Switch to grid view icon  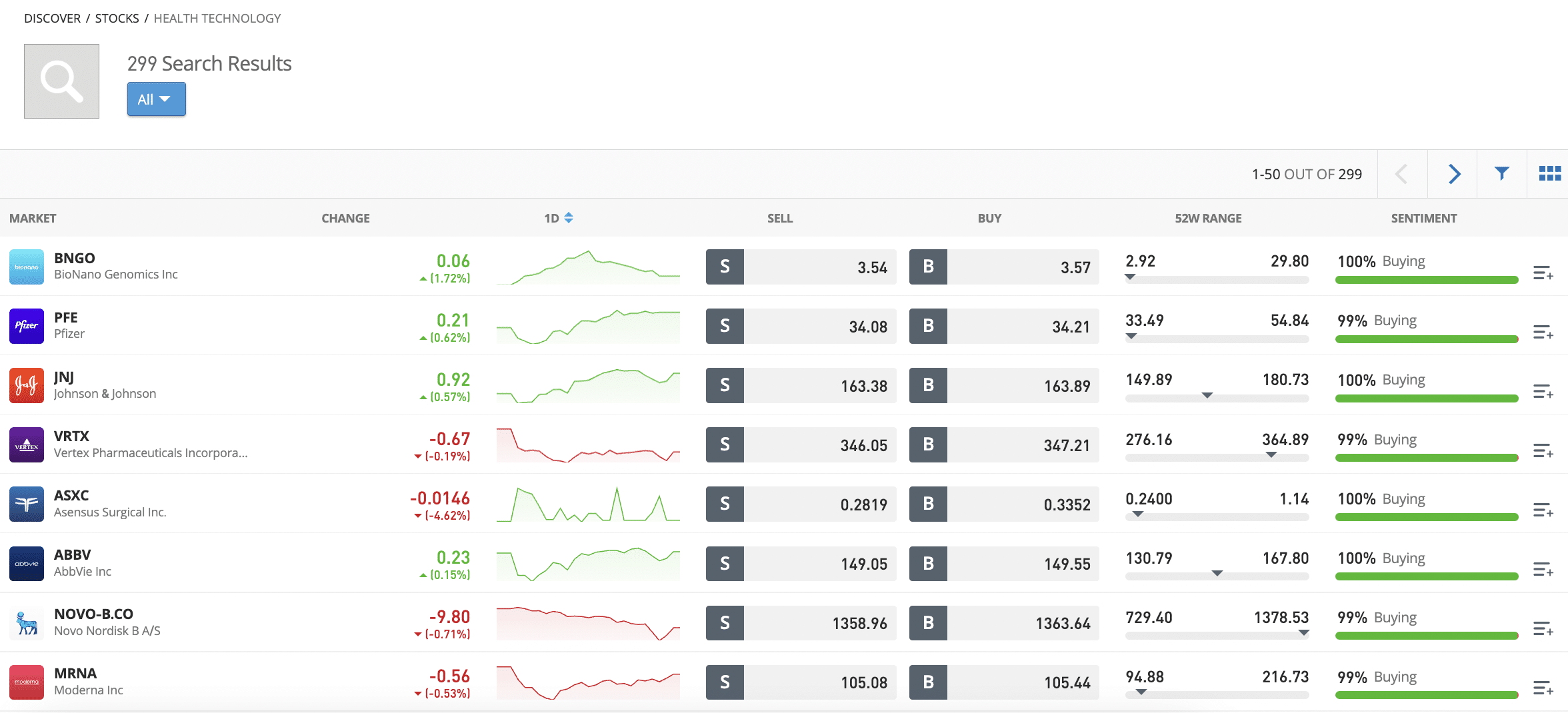tap(1549, 174)
